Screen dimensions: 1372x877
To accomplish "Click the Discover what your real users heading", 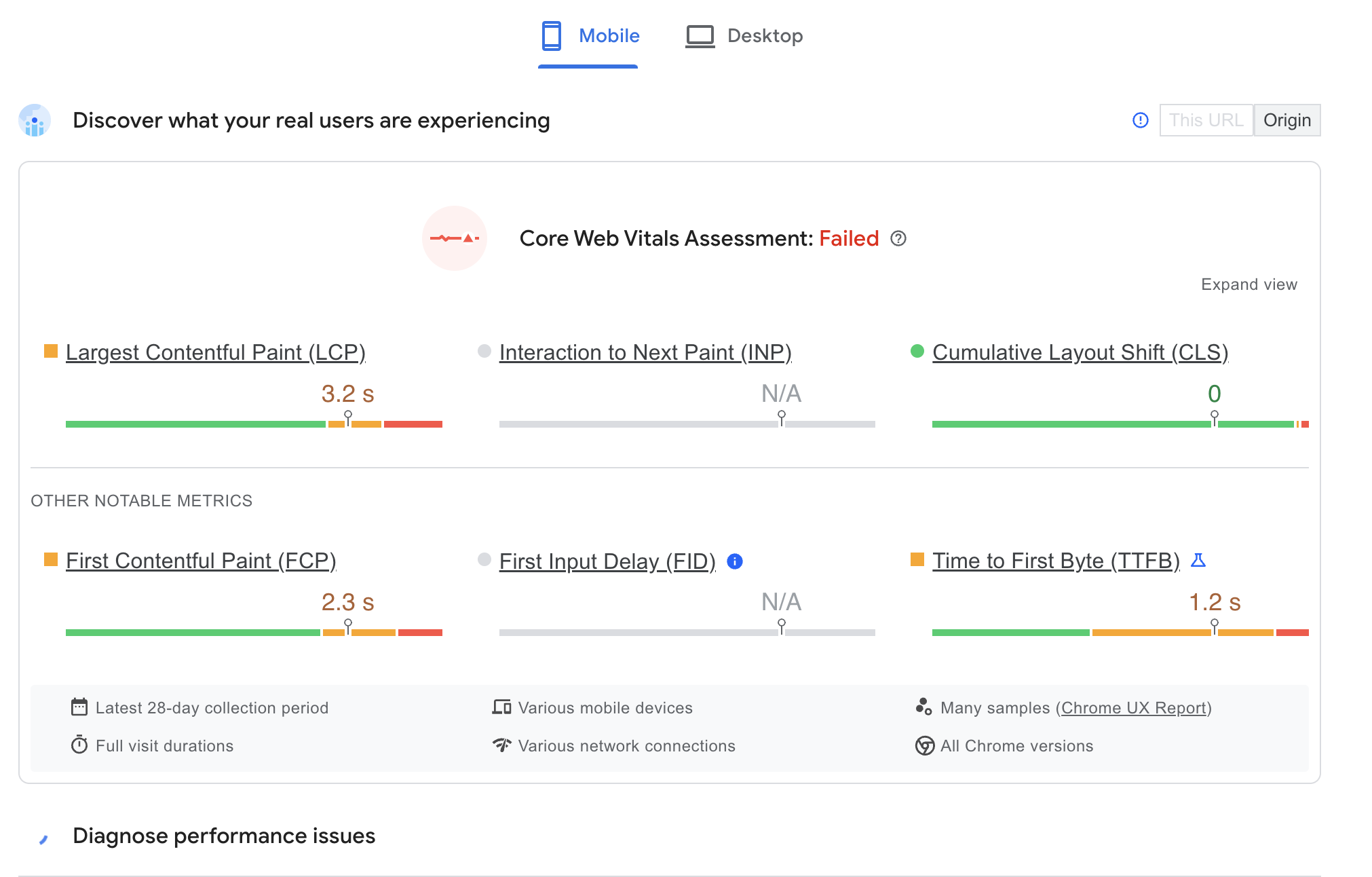I will (x=311, y=120).
